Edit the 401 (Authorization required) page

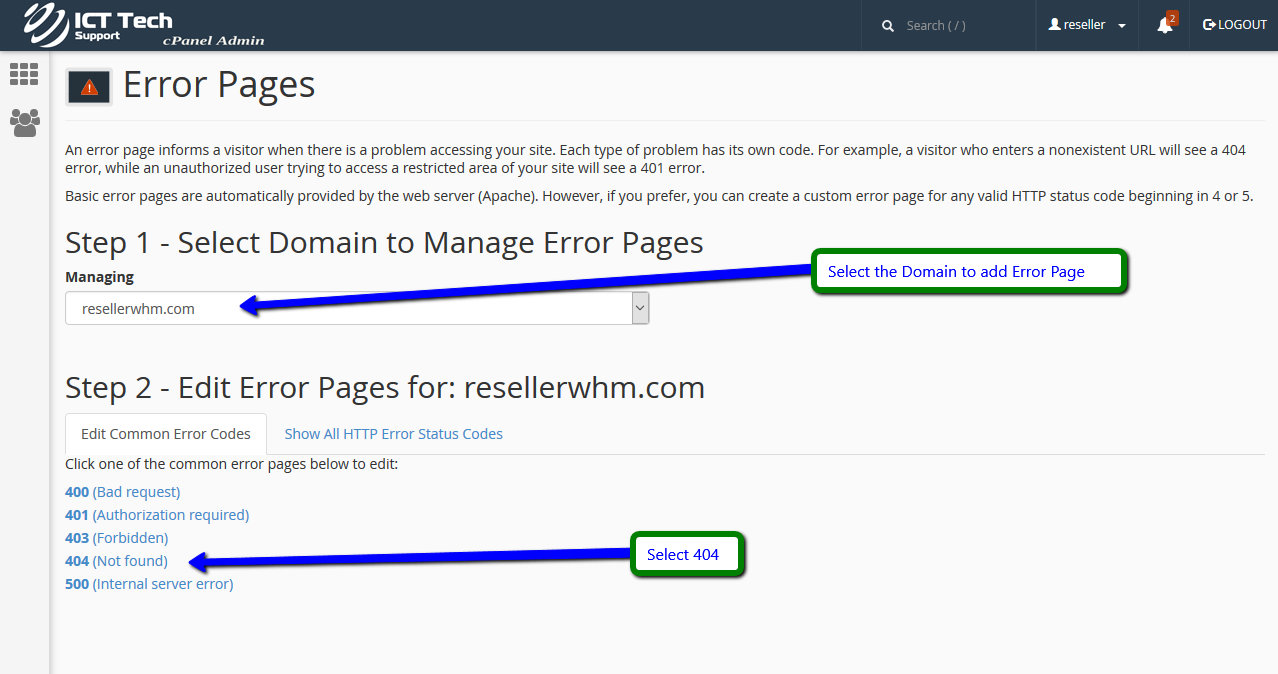pyautogui.click(x=157, y=515)
